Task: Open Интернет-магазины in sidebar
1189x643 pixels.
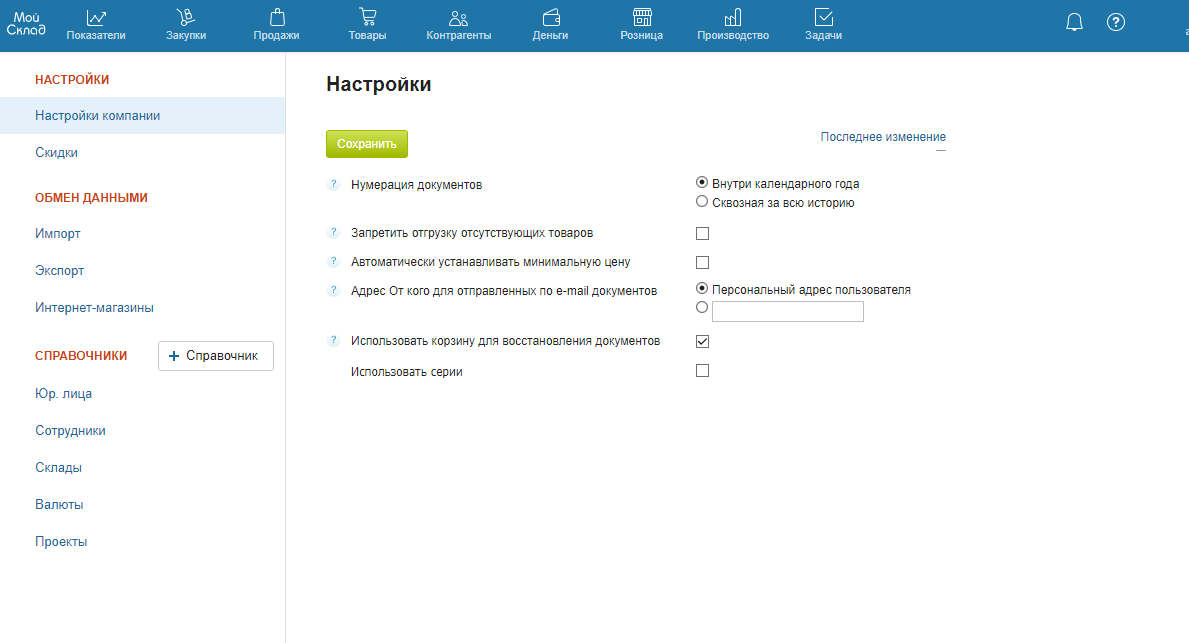Action: (x=94, y=308)
